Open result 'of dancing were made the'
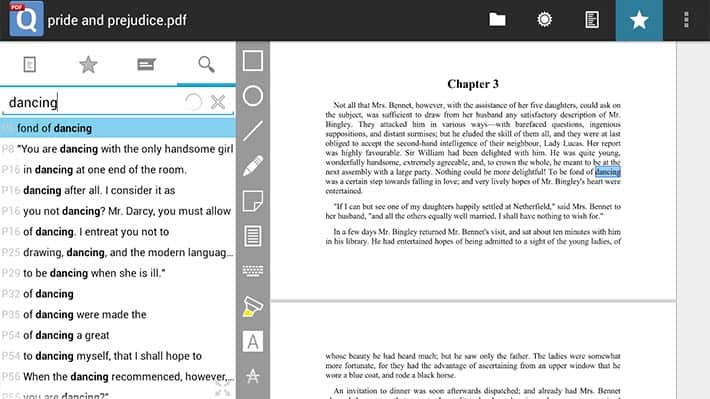Image resolution: width=710 pixels, height=399 pixels. click(118, 314)
